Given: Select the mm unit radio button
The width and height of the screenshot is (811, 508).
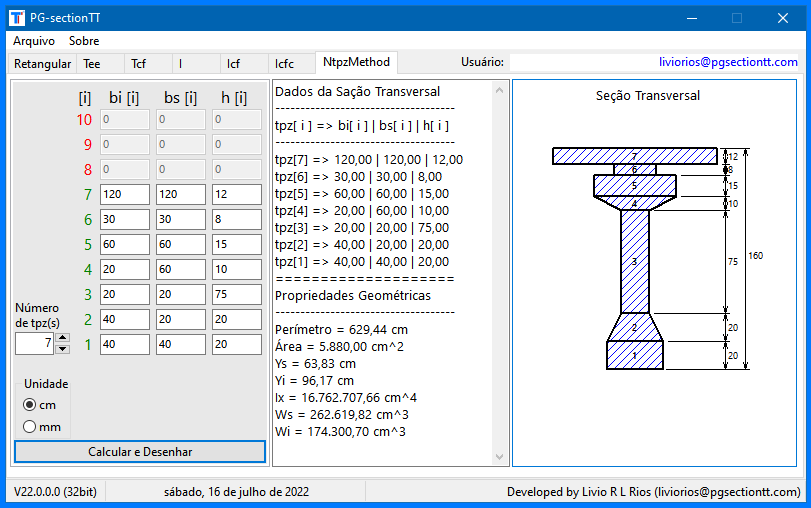Looking at the screenshot, I should coord(29,427).
